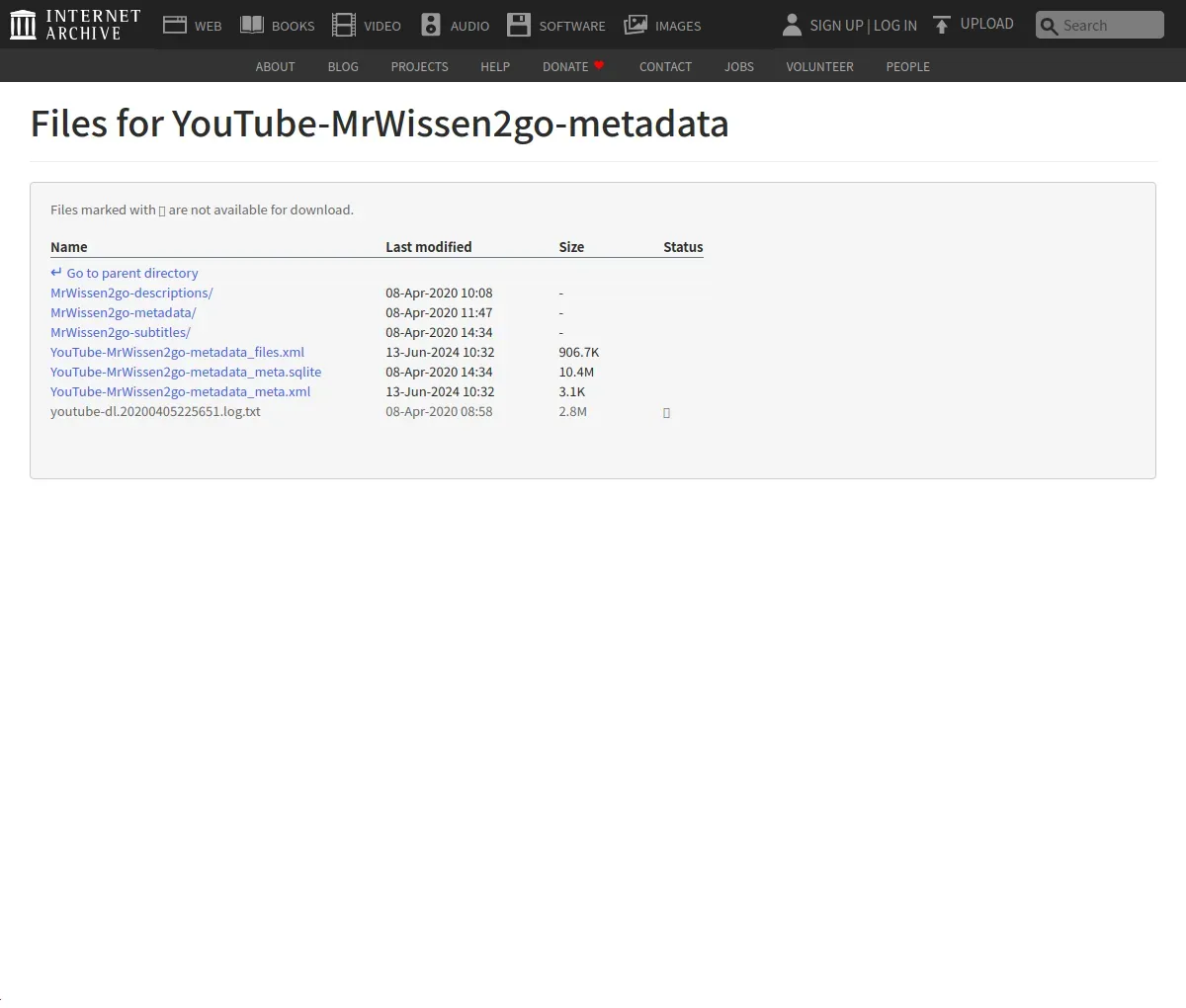Click the VIDEO navigation label
This screenshot has width=1186, height=1008.
coord(381,26)
